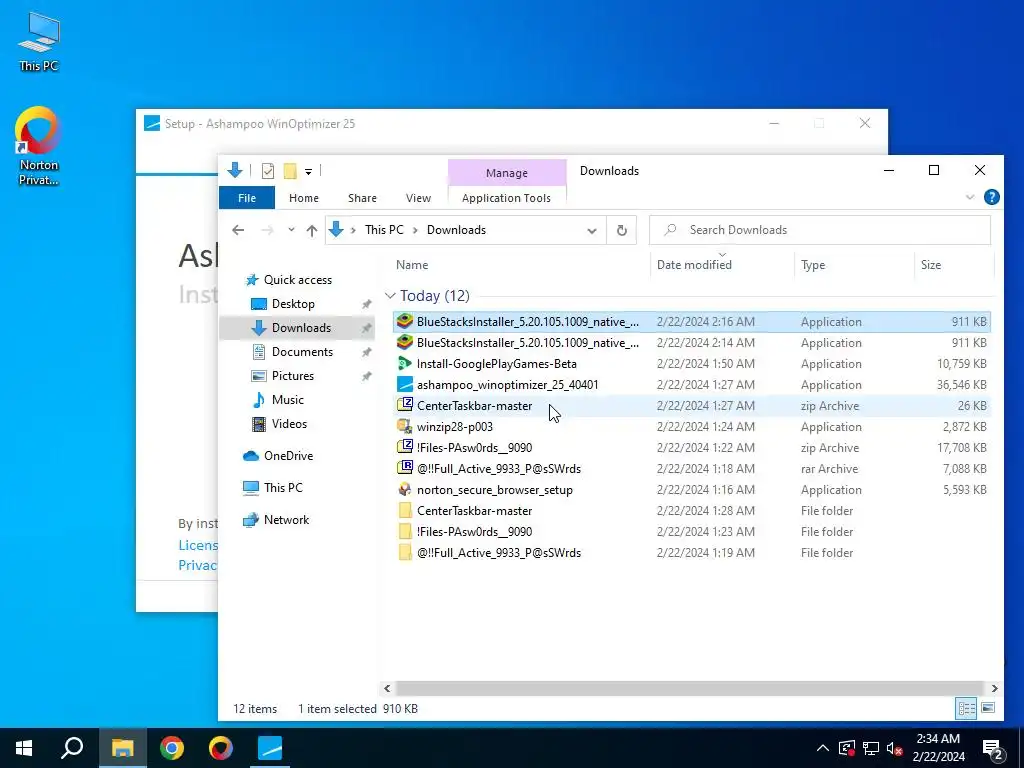Open Explorer help question mark icon
1024x768 pixels.
pyautogui.click(x=991, y=197)
